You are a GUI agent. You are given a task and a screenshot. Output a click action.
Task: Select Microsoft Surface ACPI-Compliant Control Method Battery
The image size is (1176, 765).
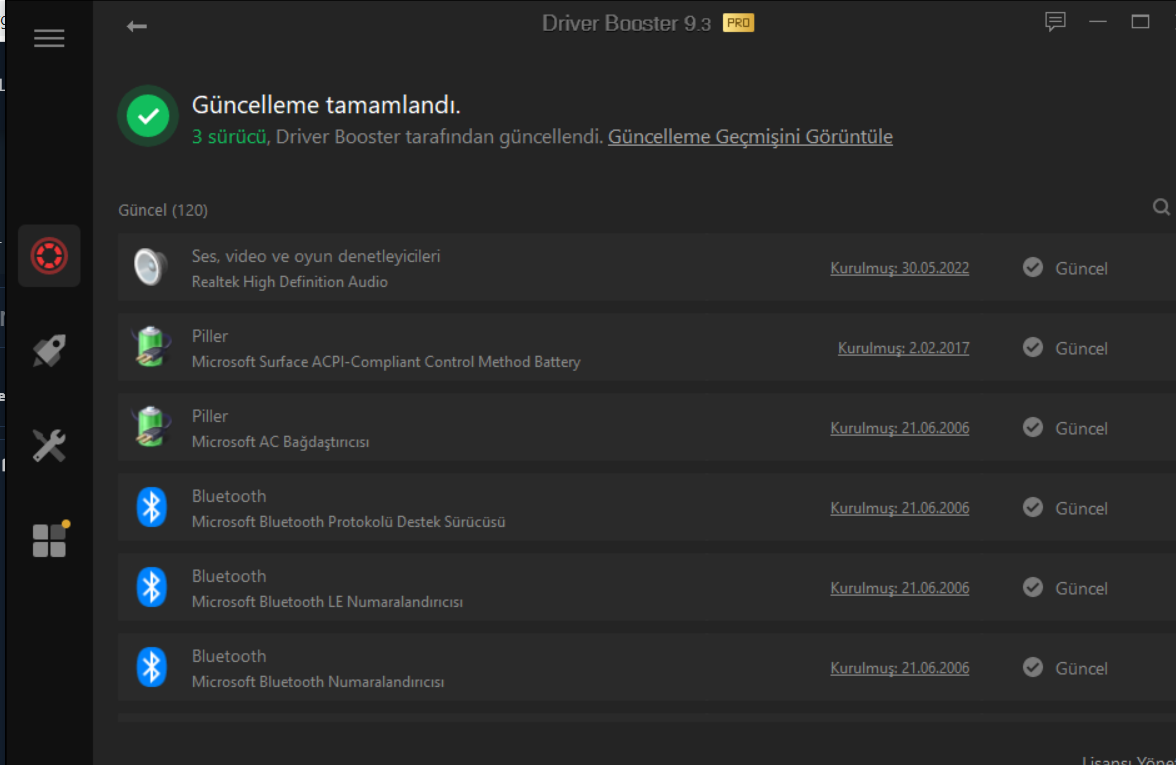tap(386, 362)
